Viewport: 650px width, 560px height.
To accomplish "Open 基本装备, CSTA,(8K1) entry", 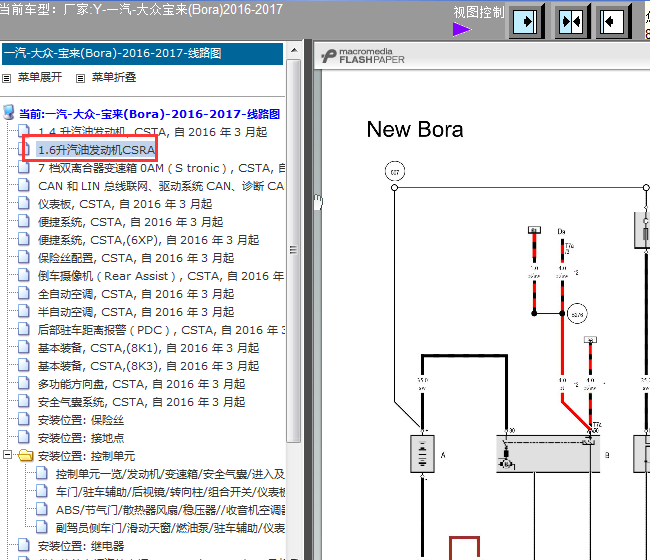I will tap(148, 348).
